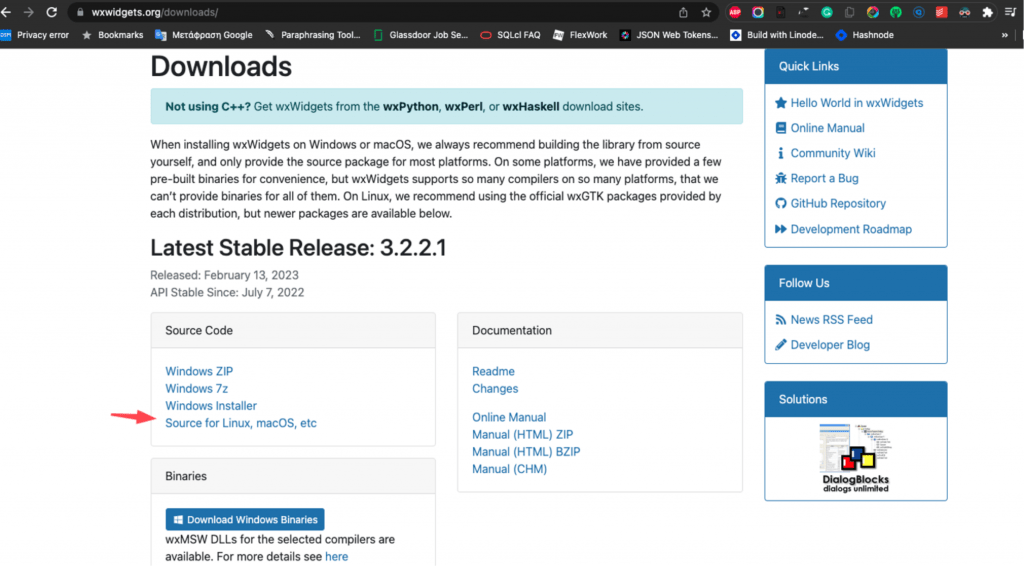The image size is (1024, 566).
Task: Show more bookmarks with double chevron
Action: tap(1004, 35)
